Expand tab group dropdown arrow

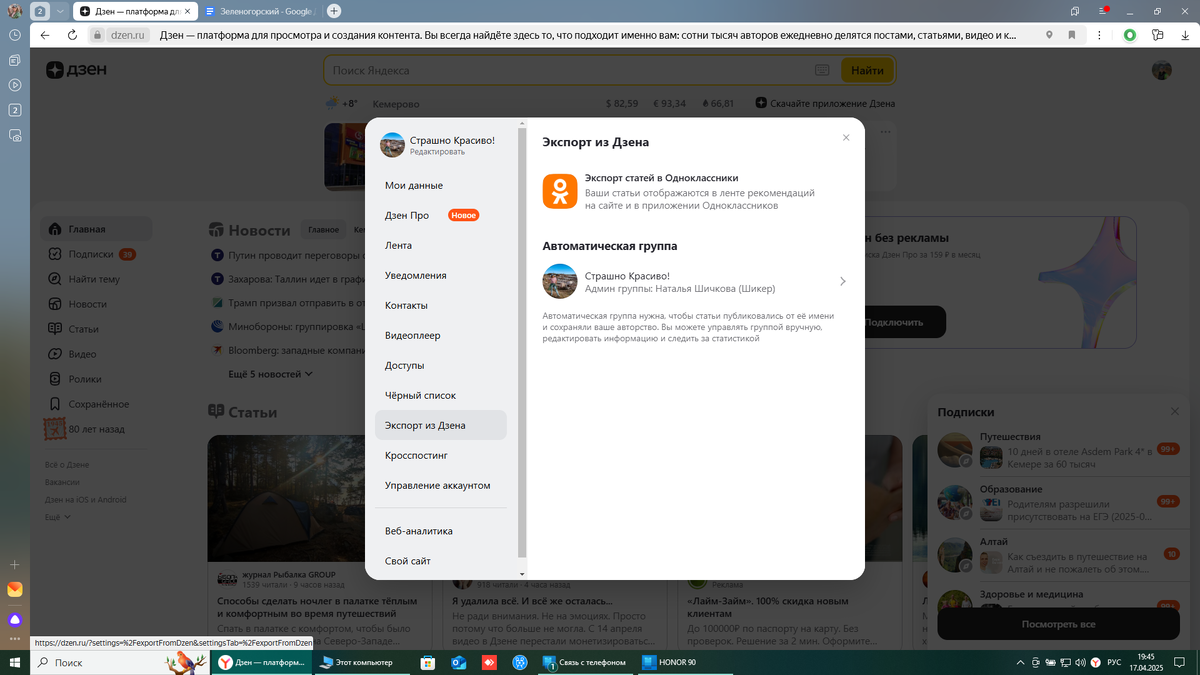(60, 11)
